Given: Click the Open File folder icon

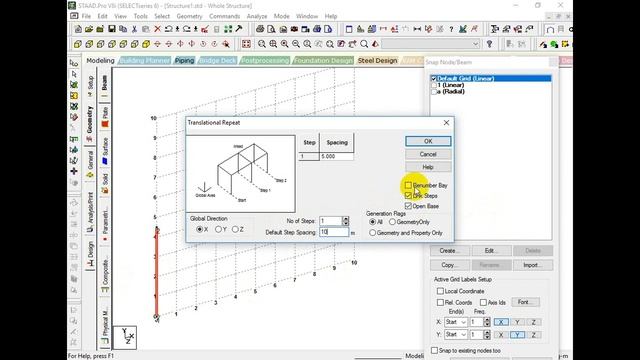Looking at the screenshot, I should (89, 29).
